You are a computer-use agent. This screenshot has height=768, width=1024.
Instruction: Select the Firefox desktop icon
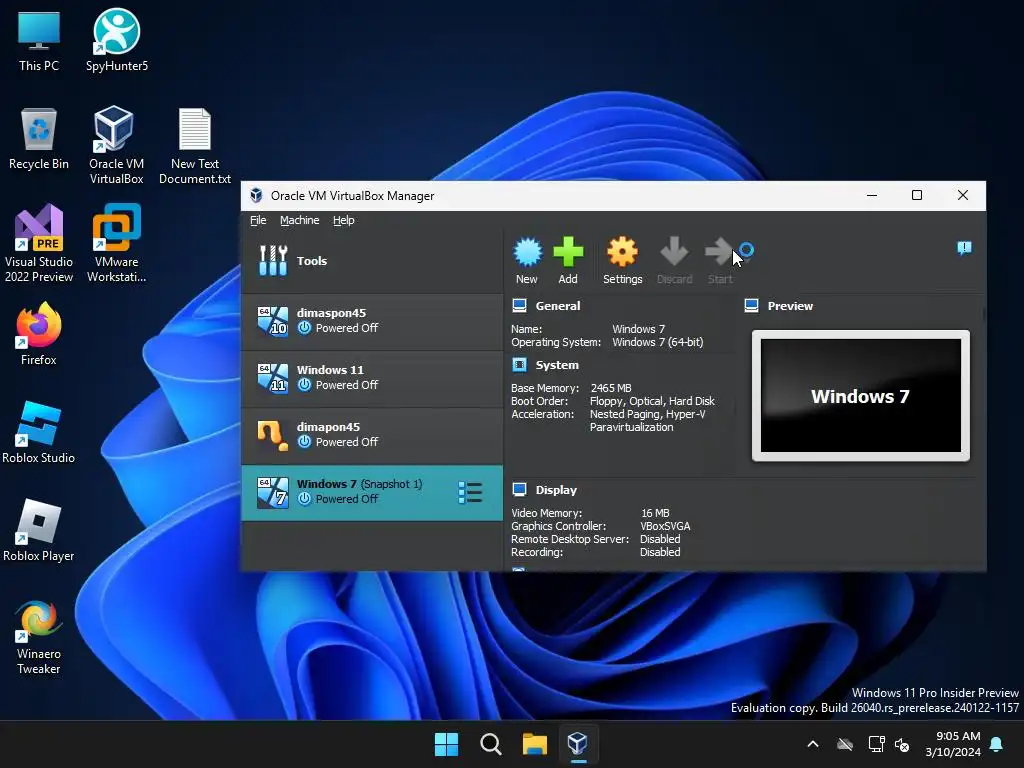(39, 333)
